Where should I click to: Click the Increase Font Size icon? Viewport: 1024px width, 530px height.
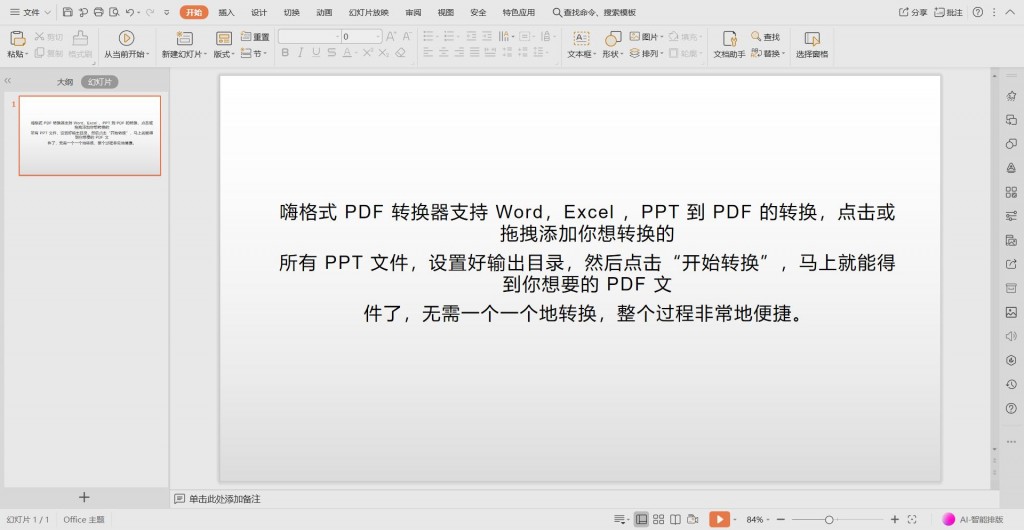[x=391, y=37]
